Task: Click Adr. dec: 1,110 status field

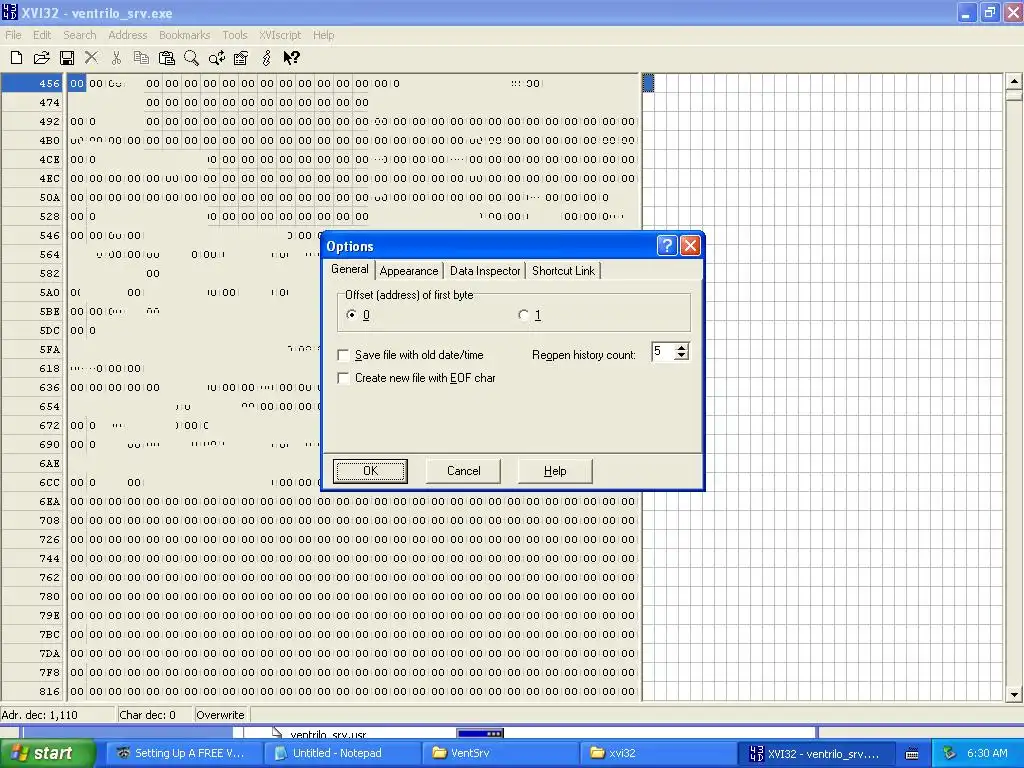Action: [x=57, y=715]
